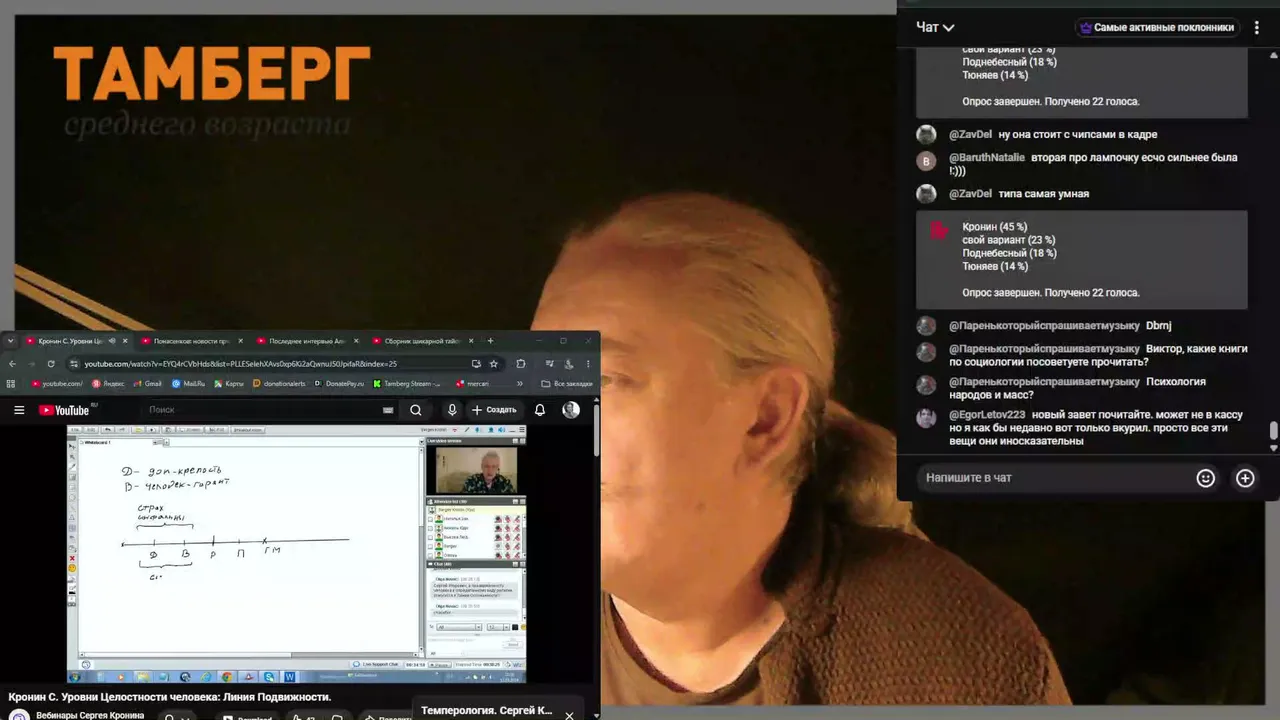1280x720 pixels.
Task: Open the mercari bookmark
Action: pyautogui.click(x=473, y=383)
